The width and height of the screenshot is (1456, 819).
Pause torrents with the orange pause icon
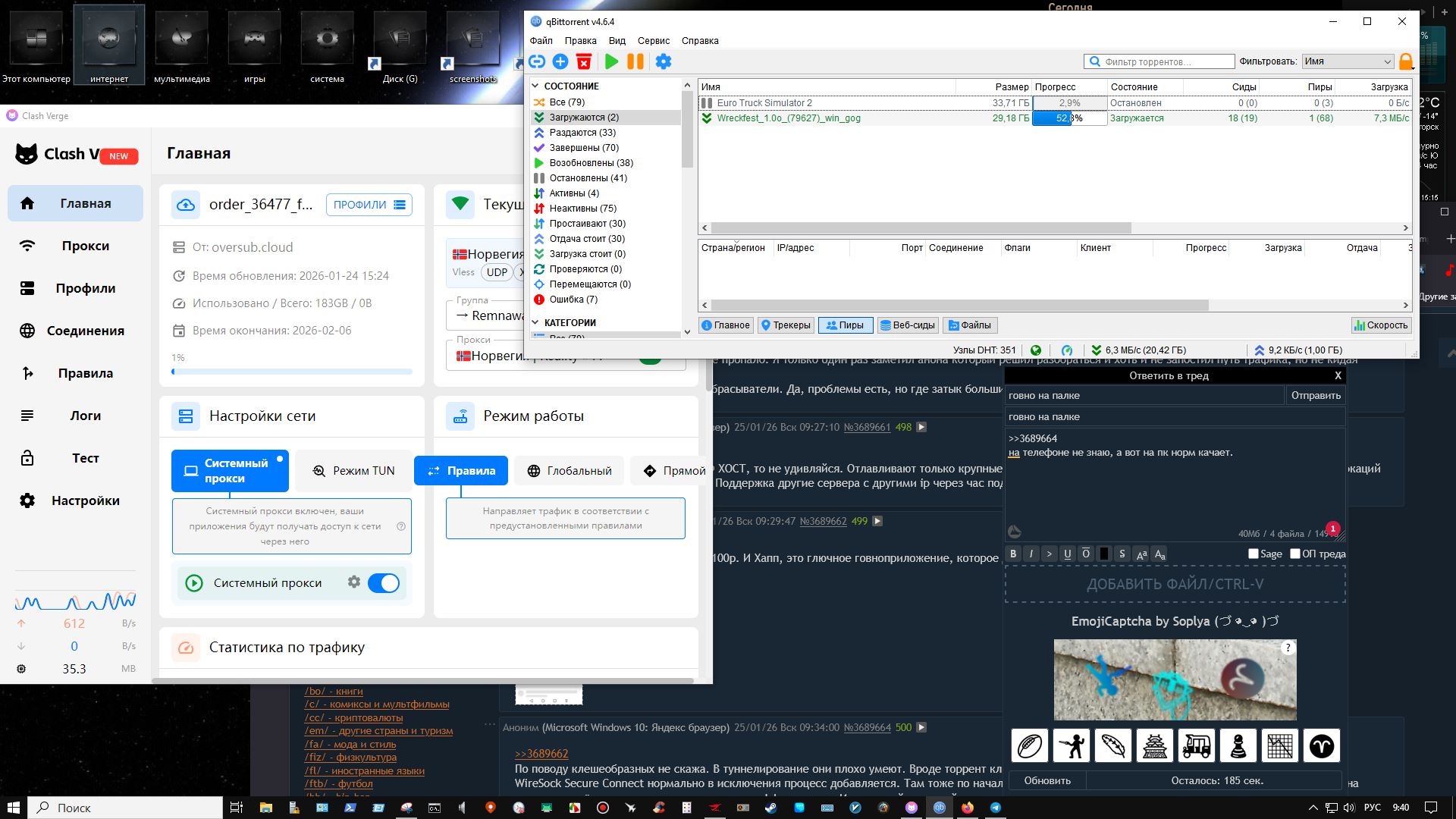[635, 62]
